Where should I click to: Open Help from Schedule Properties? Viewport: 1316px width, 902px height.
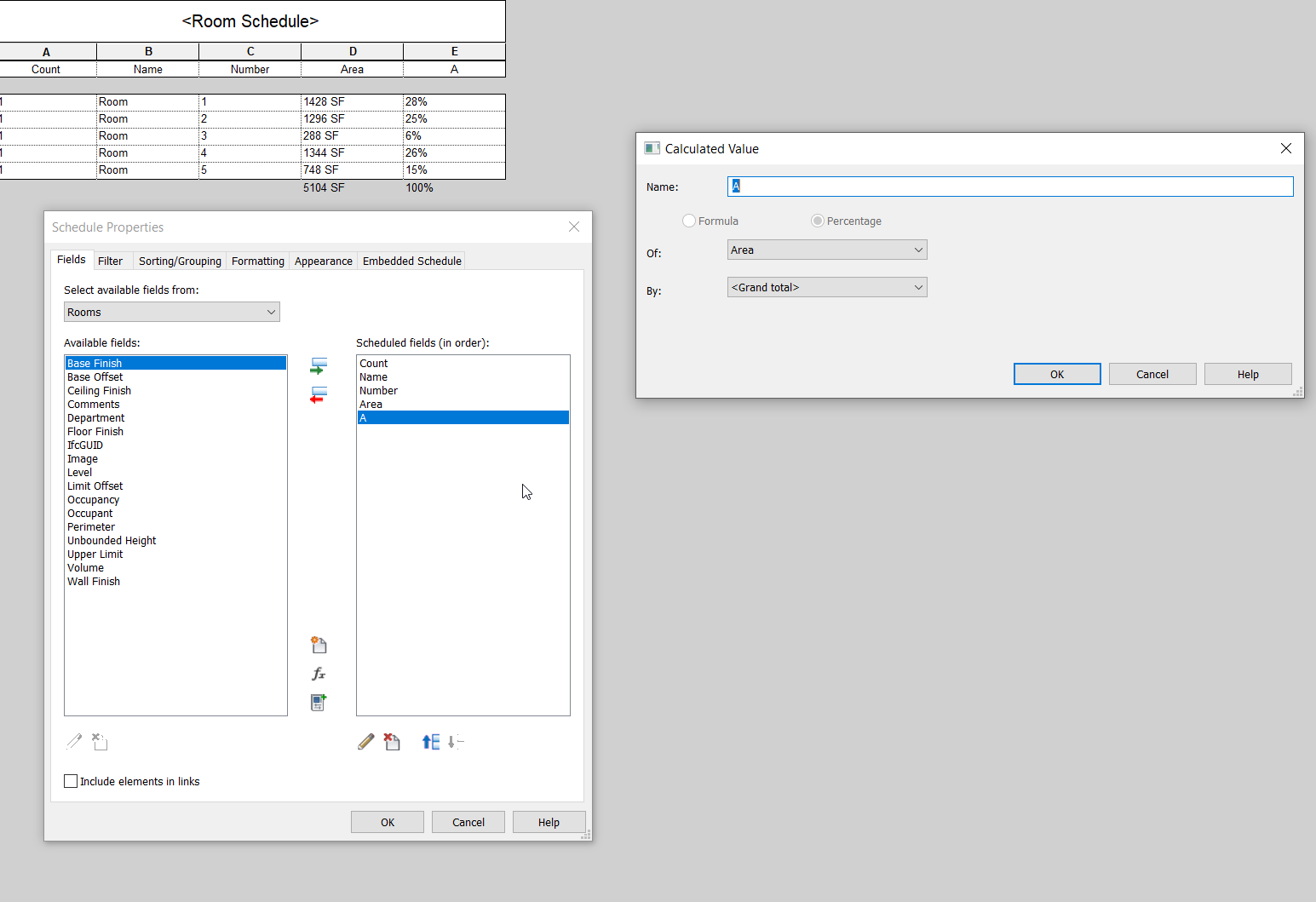pyautogui.click(x=548, y=821)
